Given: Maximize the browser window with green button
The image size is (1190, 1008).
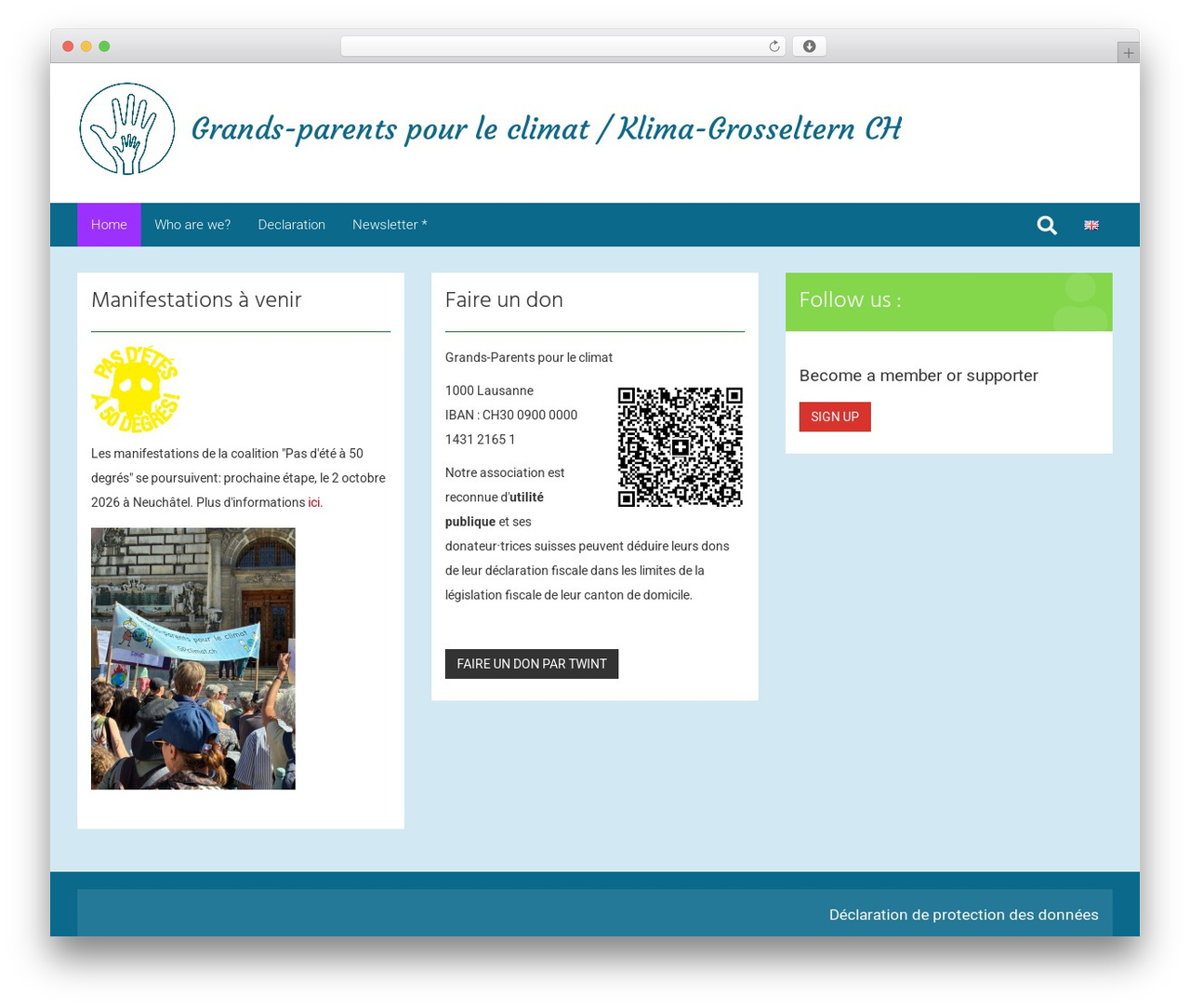Looking at the screenshot, I should 104,46.
